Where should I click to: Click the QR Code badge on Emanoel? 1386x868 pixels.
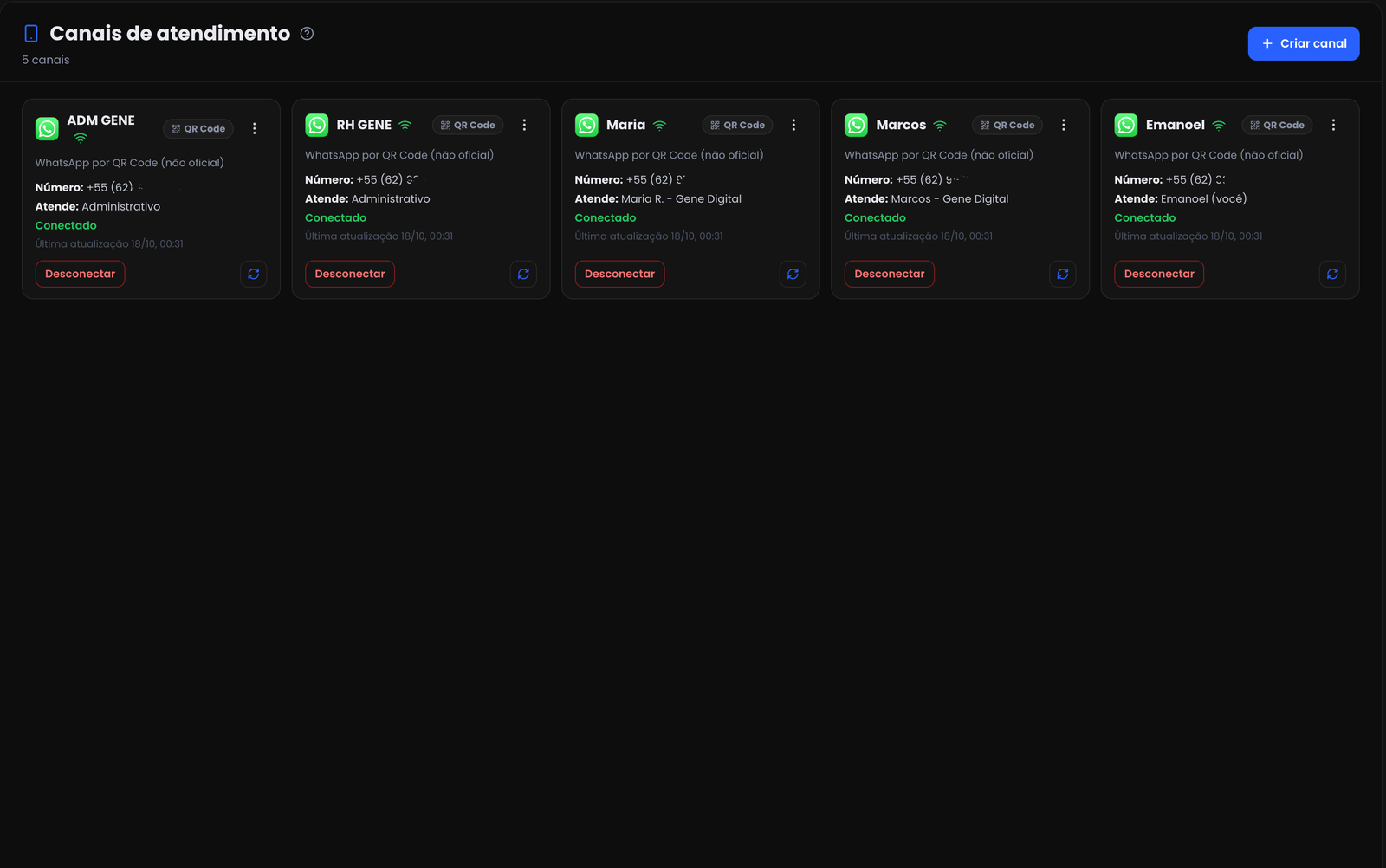[1277, 126]
